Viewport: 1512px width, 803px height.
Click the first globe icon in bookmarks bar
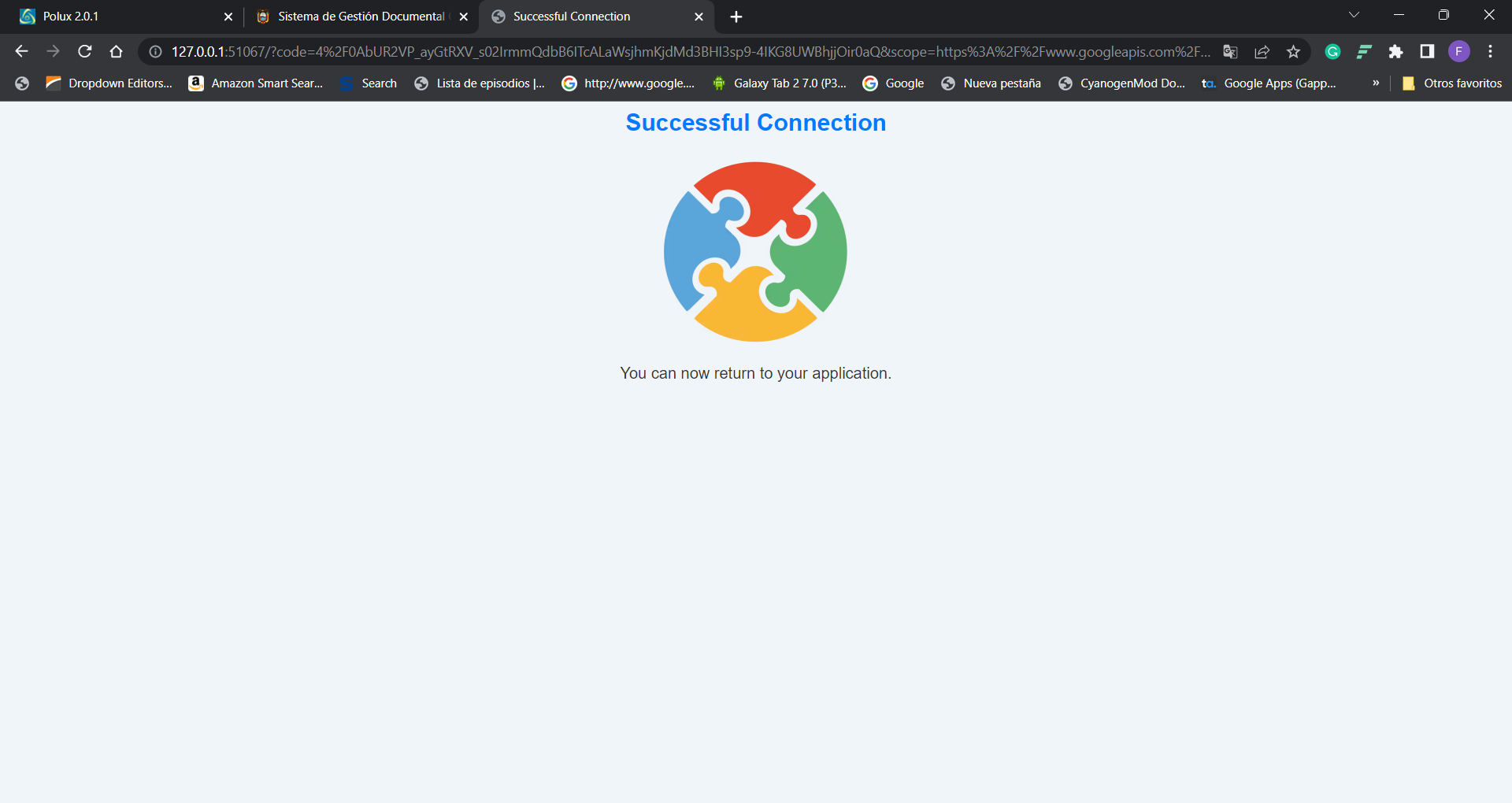(x=22, y=83)
